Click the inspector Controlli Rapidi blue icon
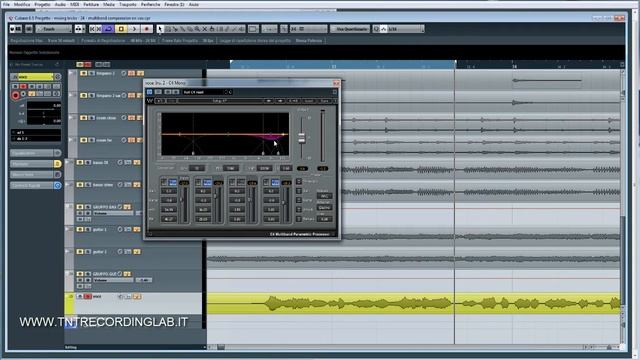 pyautogui.click(x=58, y=185)
